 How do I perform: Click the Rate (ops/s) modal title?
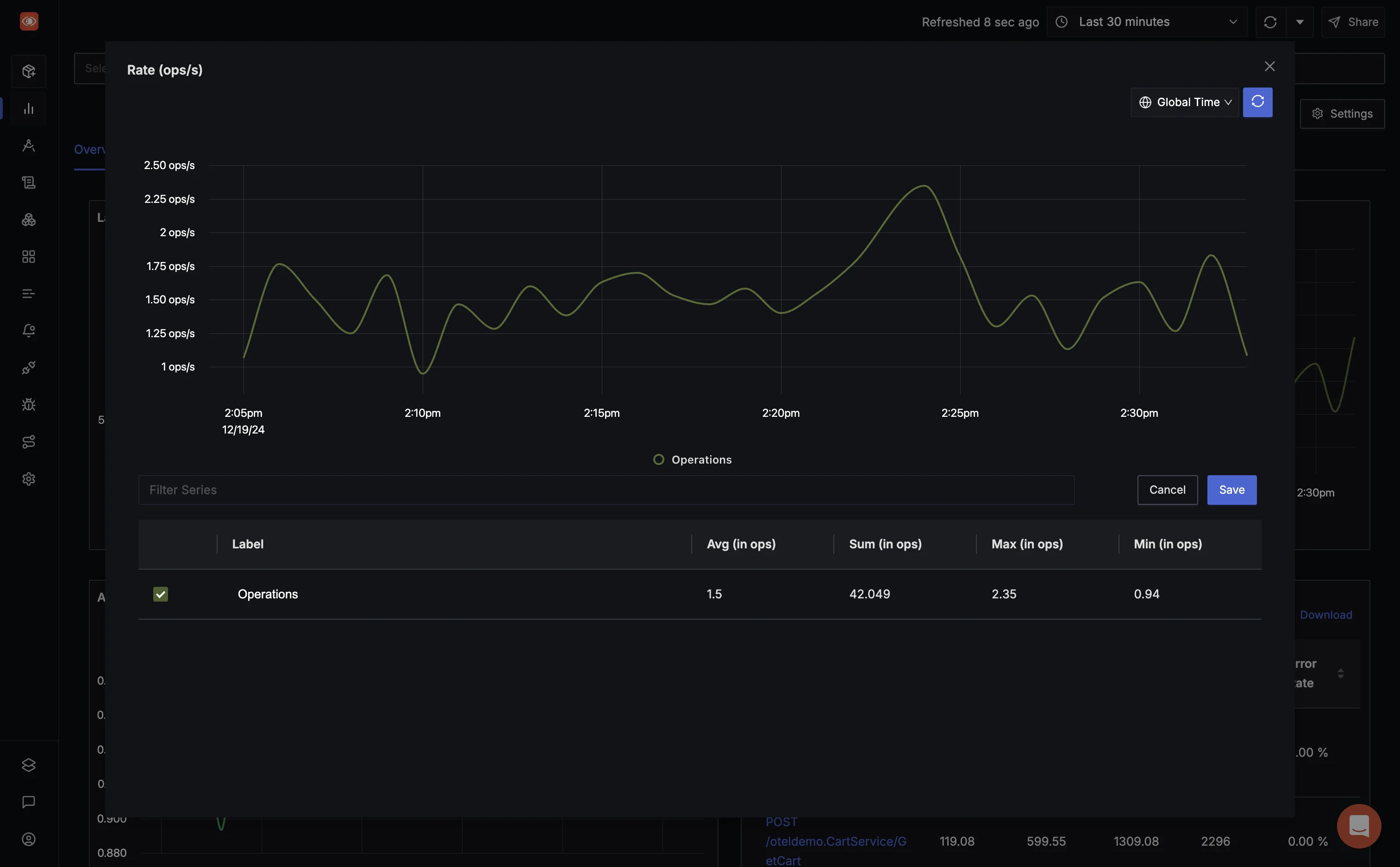[x=164, y=70]
